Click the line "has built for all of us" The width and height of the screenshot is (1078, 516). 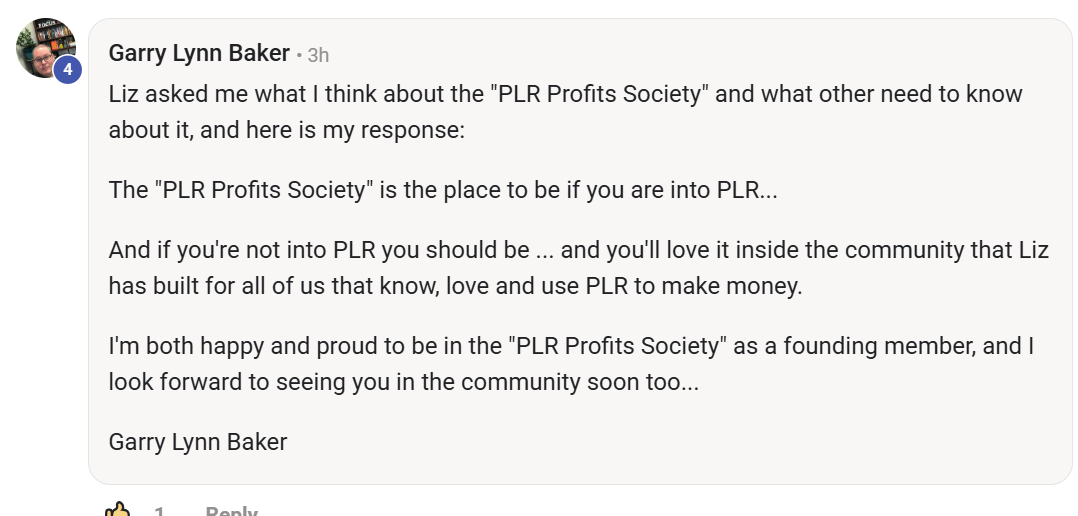(455, 286)
